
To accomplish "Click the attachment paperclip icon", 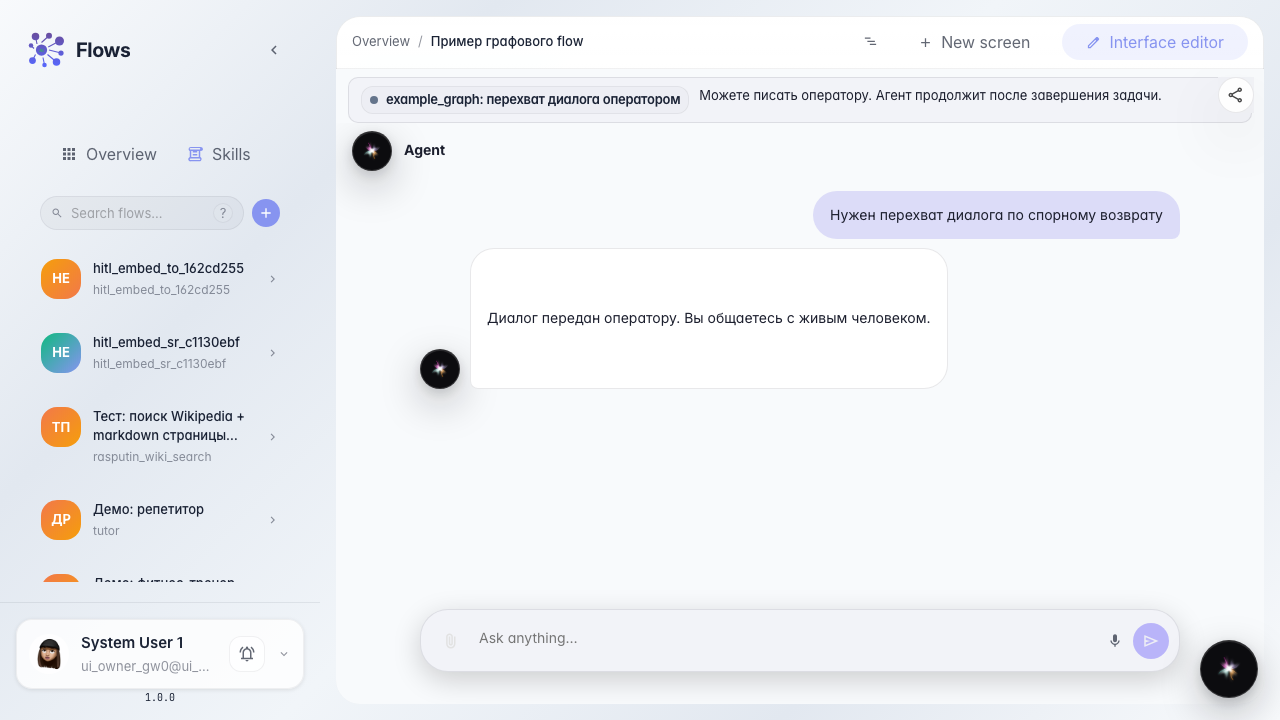I will point(450,640).
